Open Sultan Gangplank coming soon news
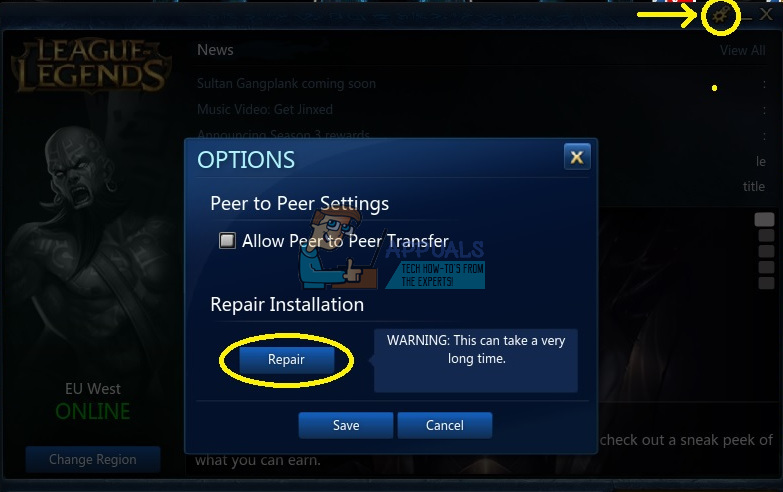Viewport: 783px width, 492px height. point(286,83)
